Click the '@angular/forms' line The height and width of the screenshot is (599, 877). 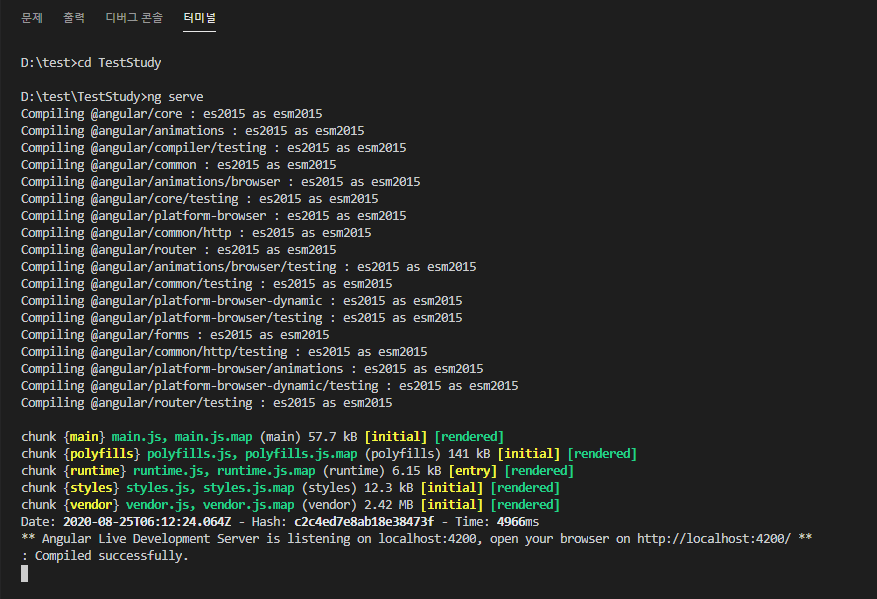[x=175, y=334]
